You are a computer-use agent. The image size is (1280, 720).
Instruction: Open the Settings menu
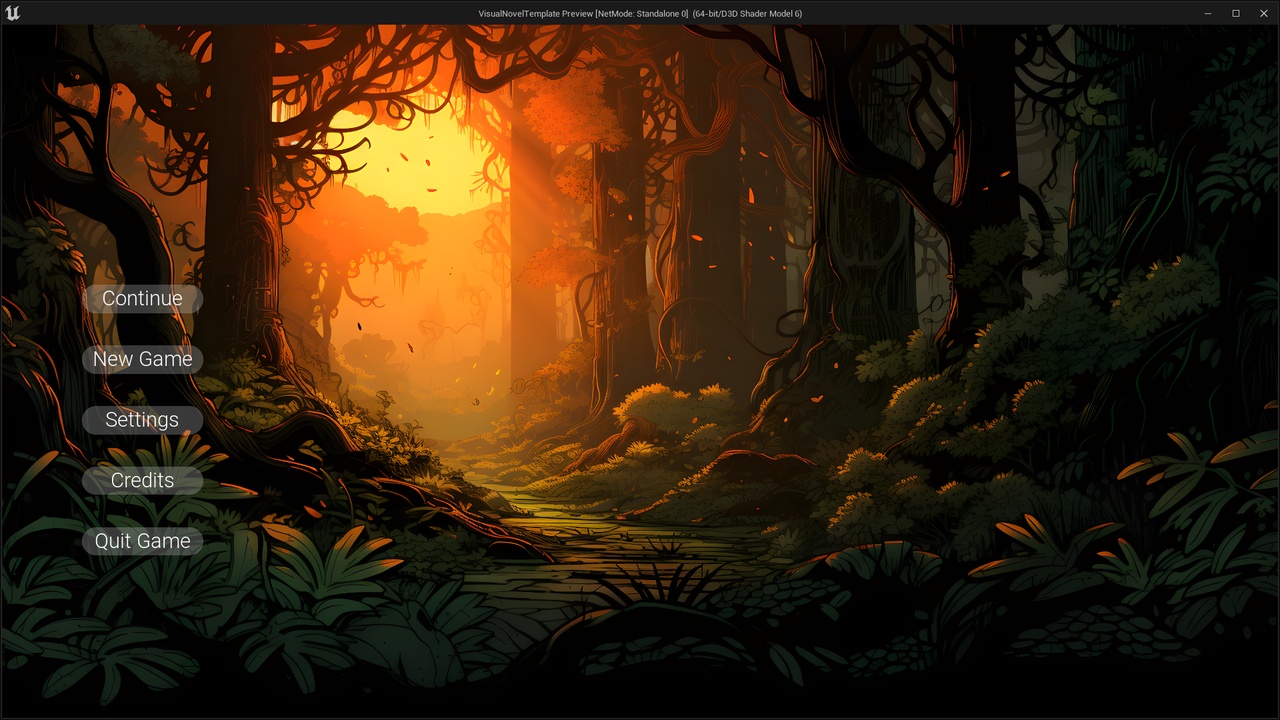pos(142,420)
